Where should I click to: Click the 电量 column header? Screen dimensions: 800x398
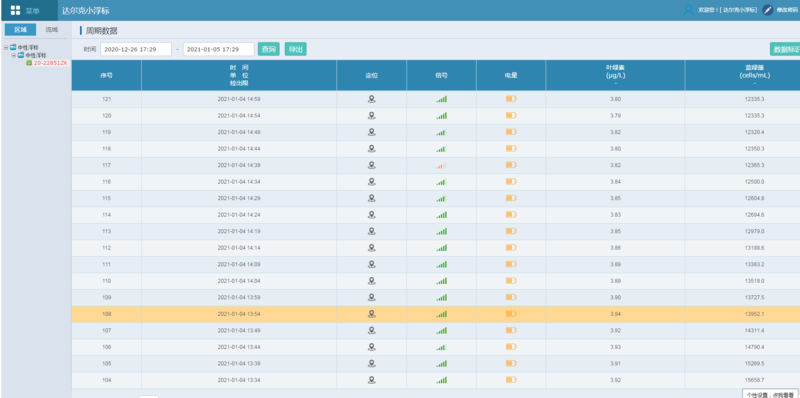511,75
